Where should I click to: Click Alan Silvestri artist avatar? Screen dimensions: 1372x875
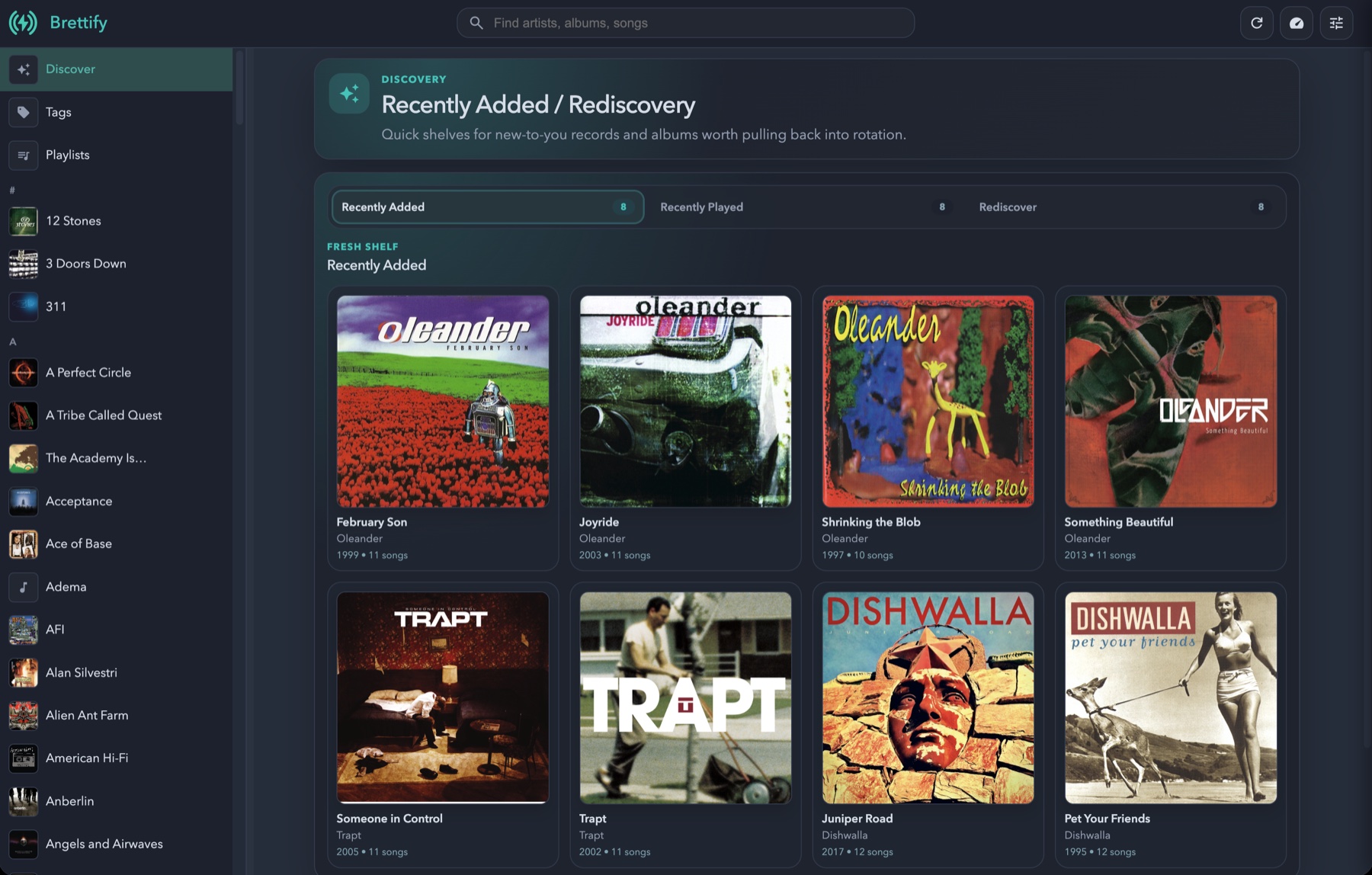click(24, 672)
